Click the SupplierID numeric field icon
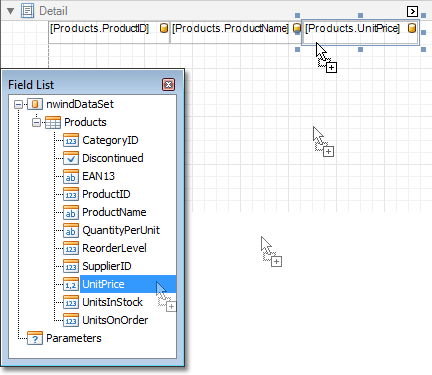The height and width of the screenshot is (375, 432). [71, 266]
